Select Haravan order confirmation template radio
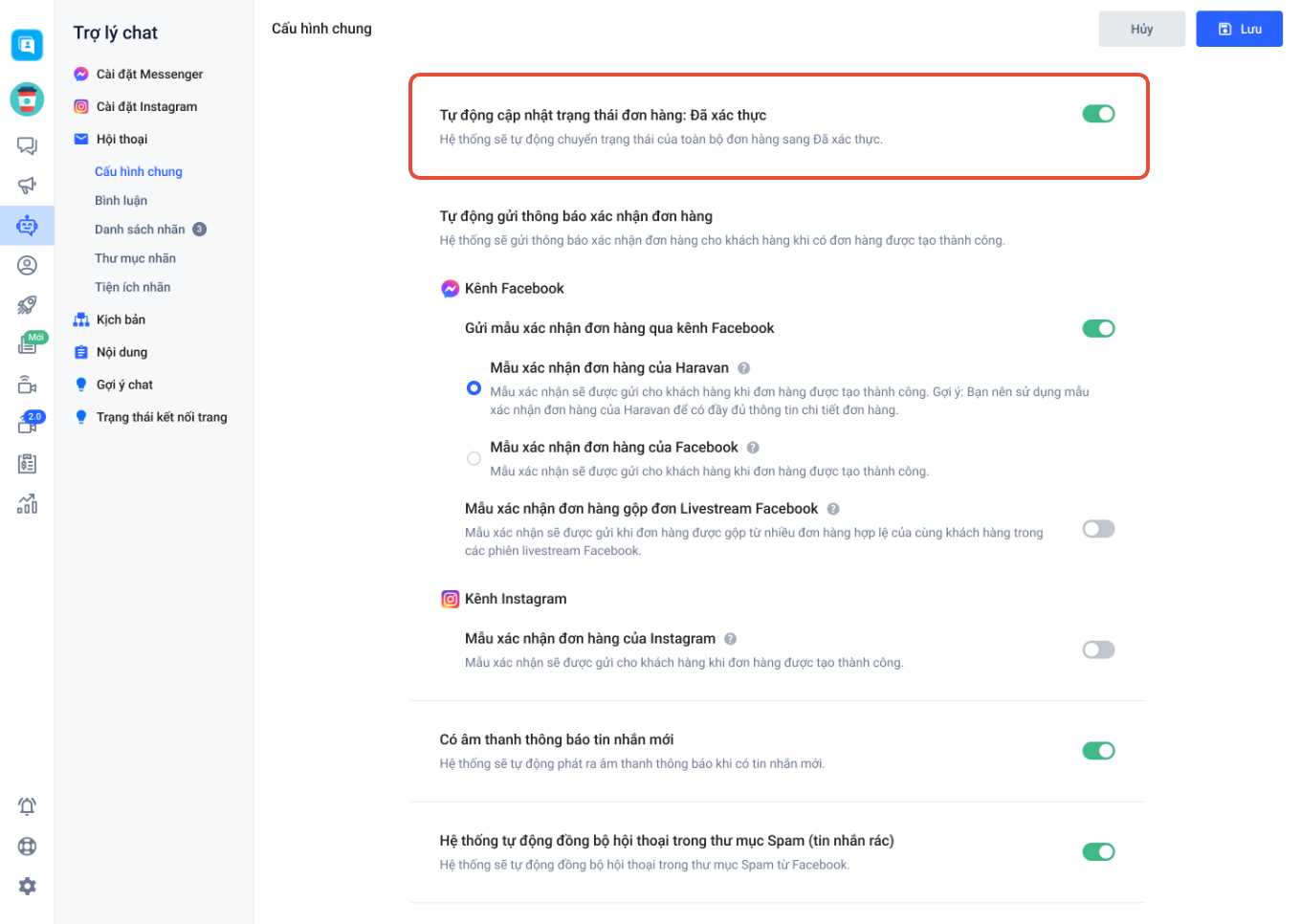 coord(474,388)
